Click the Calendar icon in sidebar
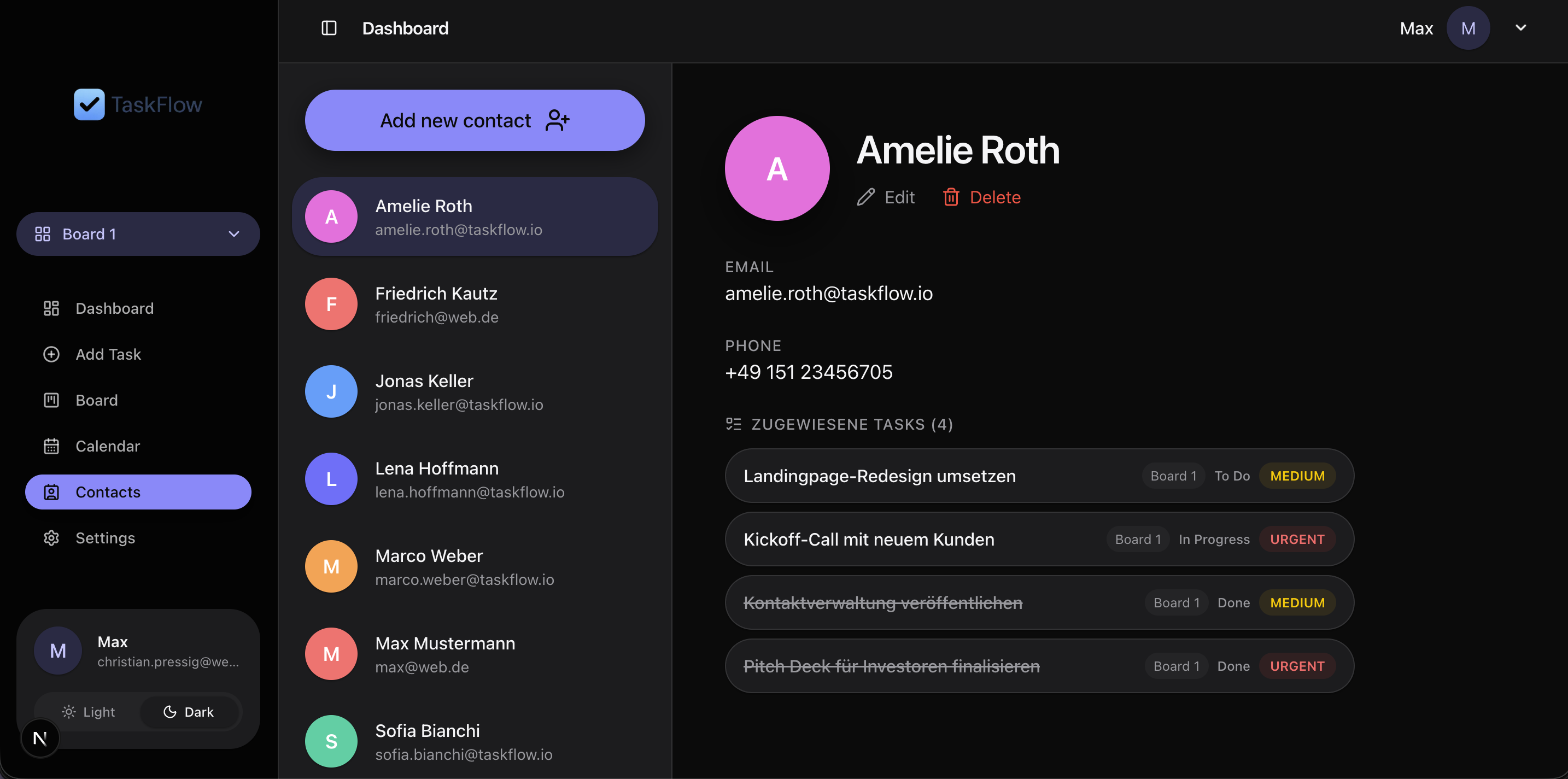The image size is (1568, 779). [51, 446]
